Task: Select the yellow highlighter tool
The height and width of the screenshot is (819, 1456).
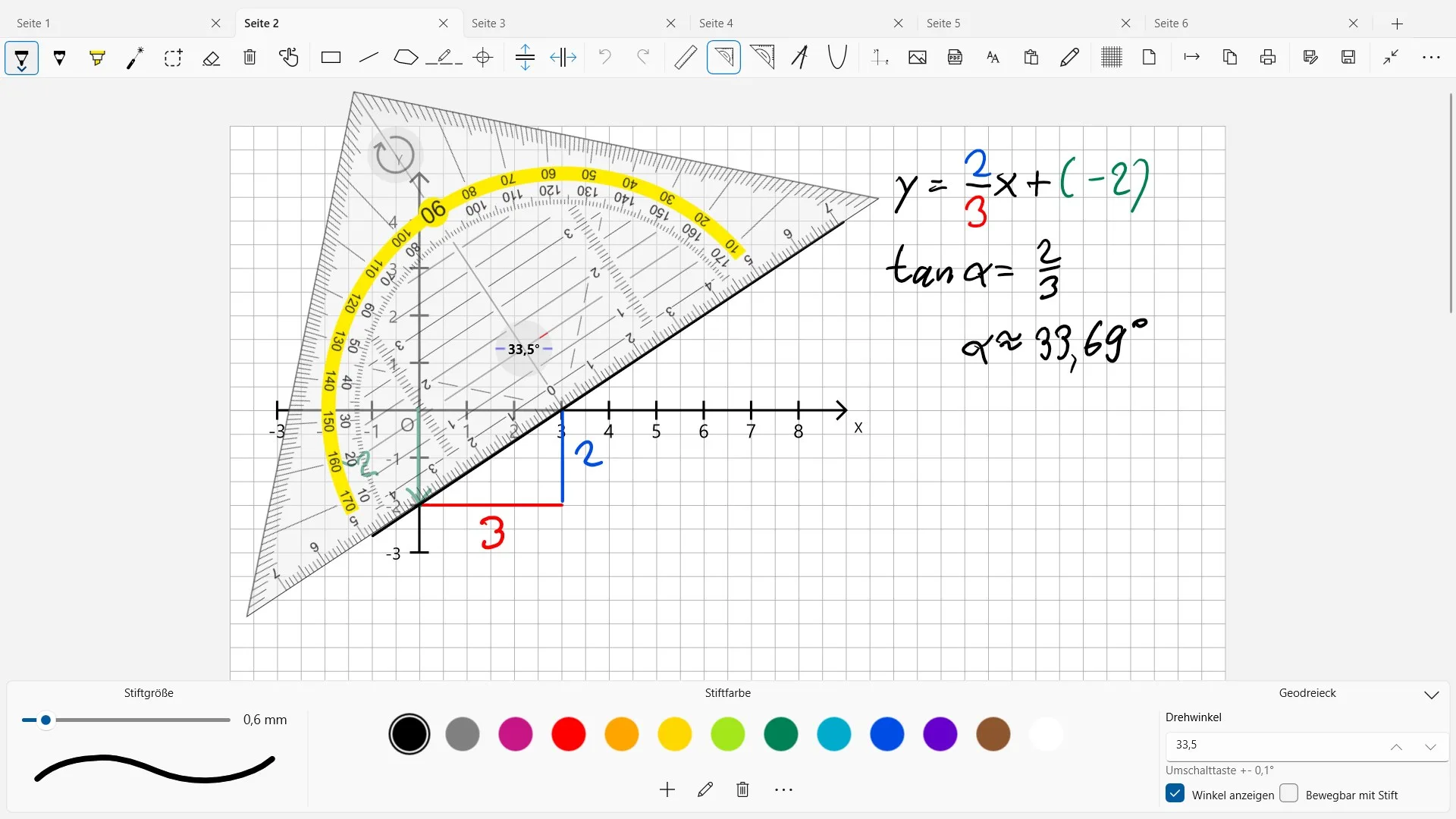Action: pos(97,58)
